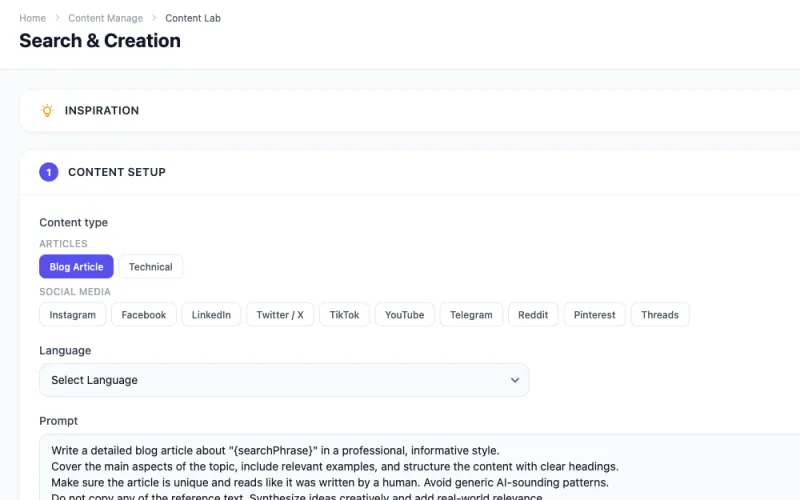Open Content Manage breadcrumb link
The image size is (800, 500).
(106, 18)
